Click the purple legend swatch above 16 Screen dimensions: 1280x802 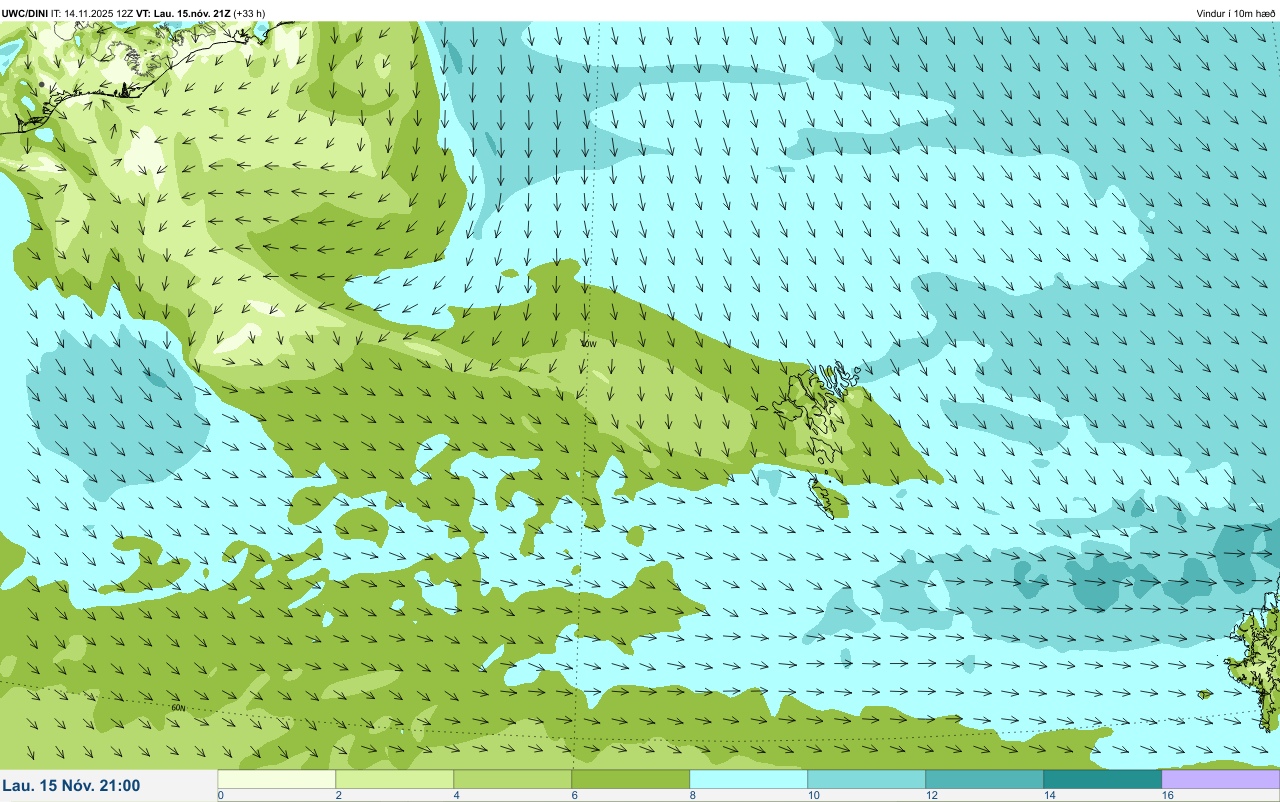pos(1221,778)
